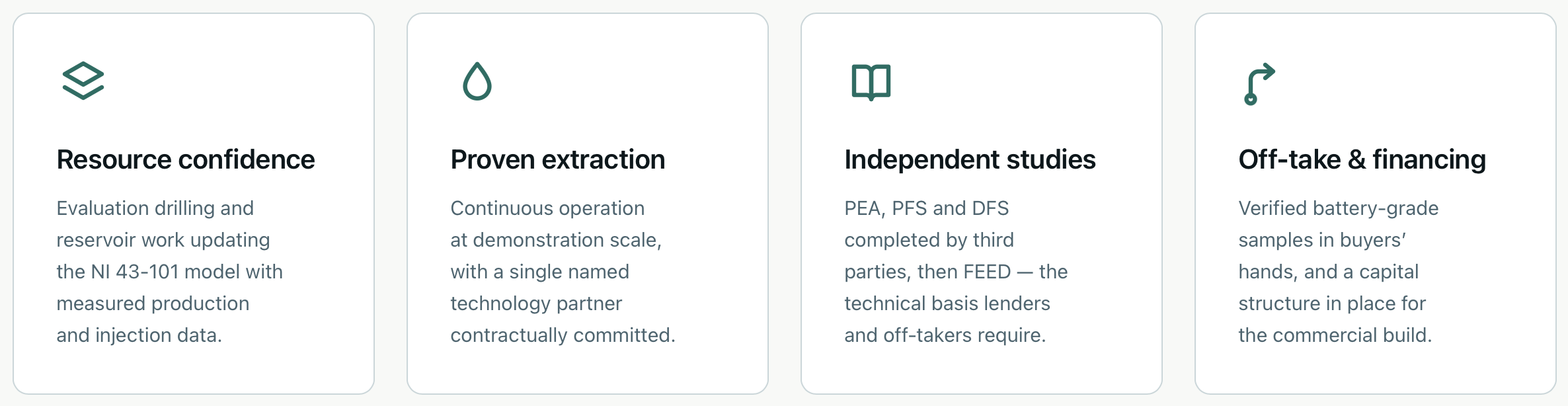Open the Off-take & financing card

click(x=1376, y=204)
